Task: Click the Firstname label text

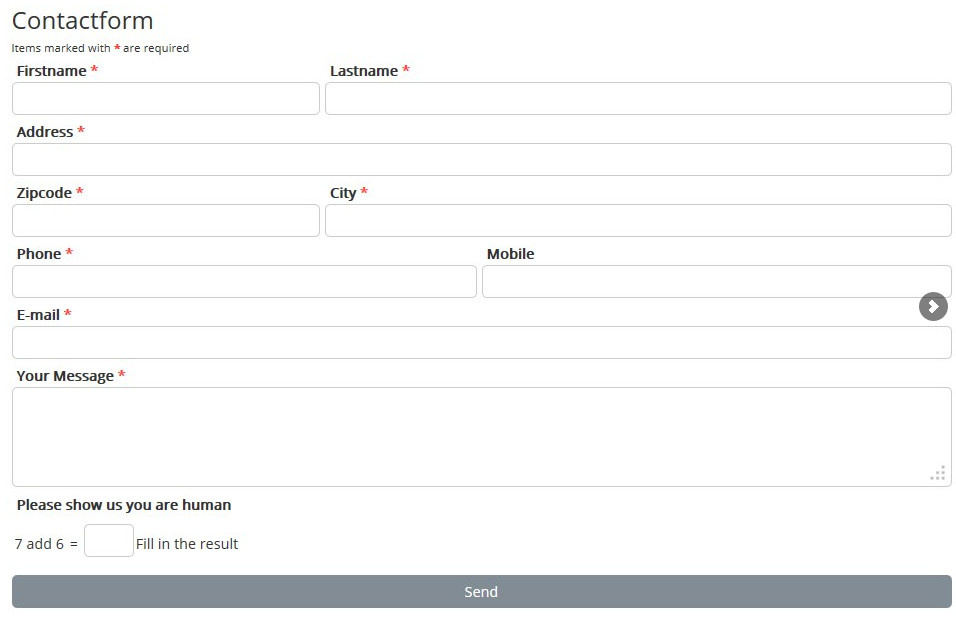Action: pyautogui.click(x=51, y=71)
